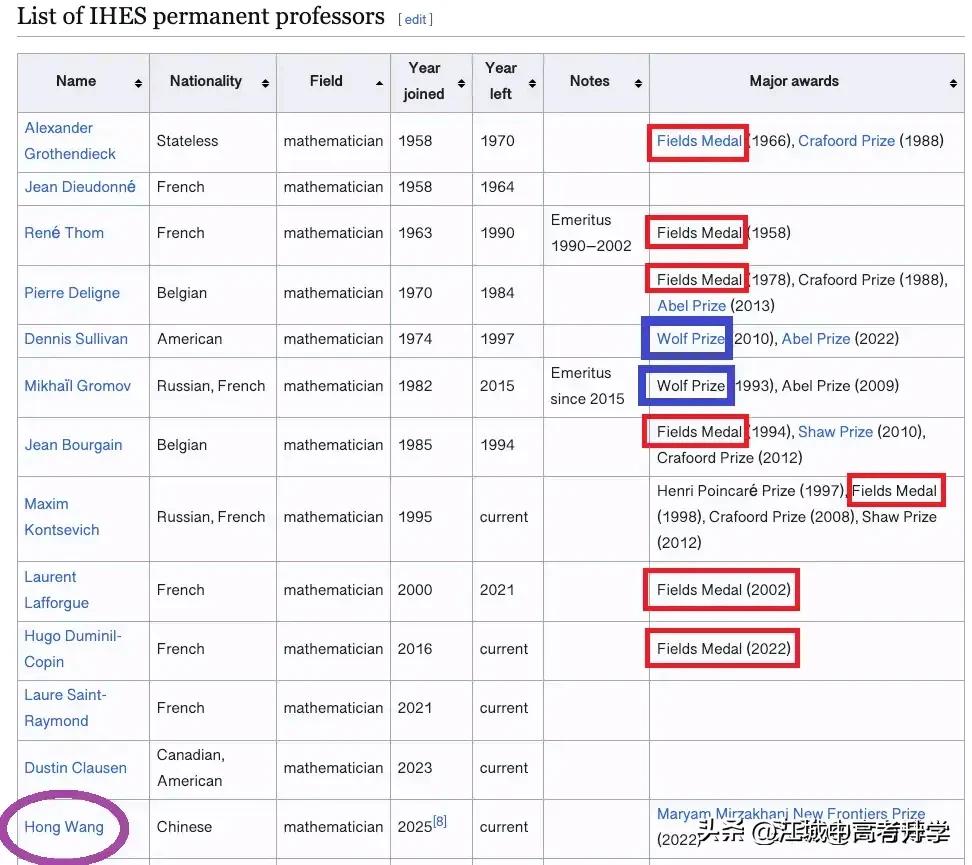The height and width of the screenshot is (865, 972).
Task: Open Abel Prize link in Sullivan row
Action: coord(816,339)
